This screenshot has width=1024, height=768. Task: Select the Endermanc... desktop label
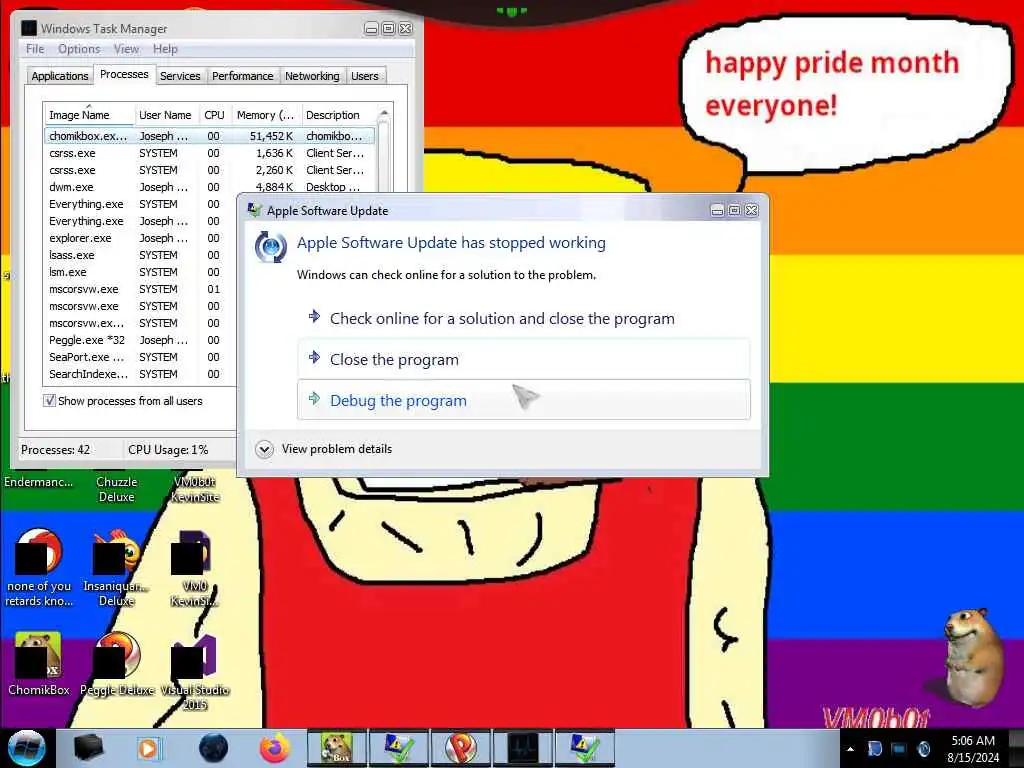[39, 482]
